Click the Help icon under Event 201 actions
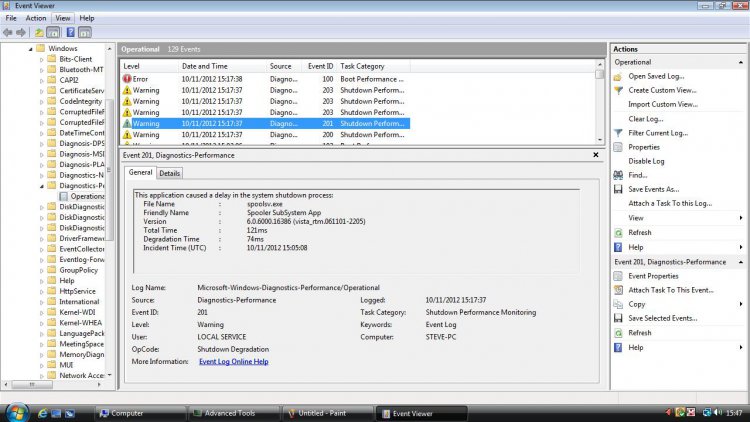This screenshot has height=422, width=750. (x=618, y=347)
